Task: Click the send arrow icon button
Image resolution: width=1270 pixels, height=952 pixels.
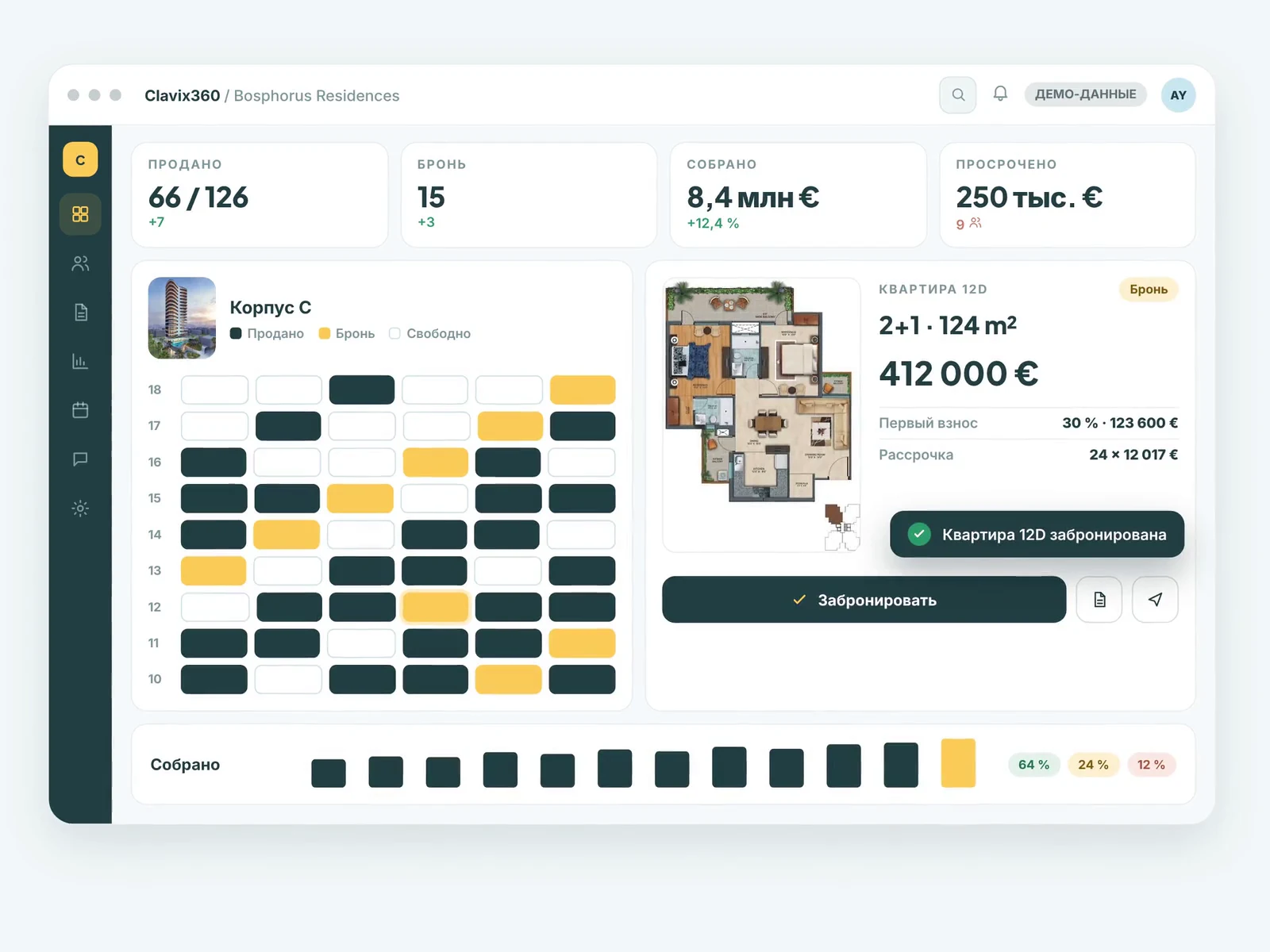Action: 1155,600
